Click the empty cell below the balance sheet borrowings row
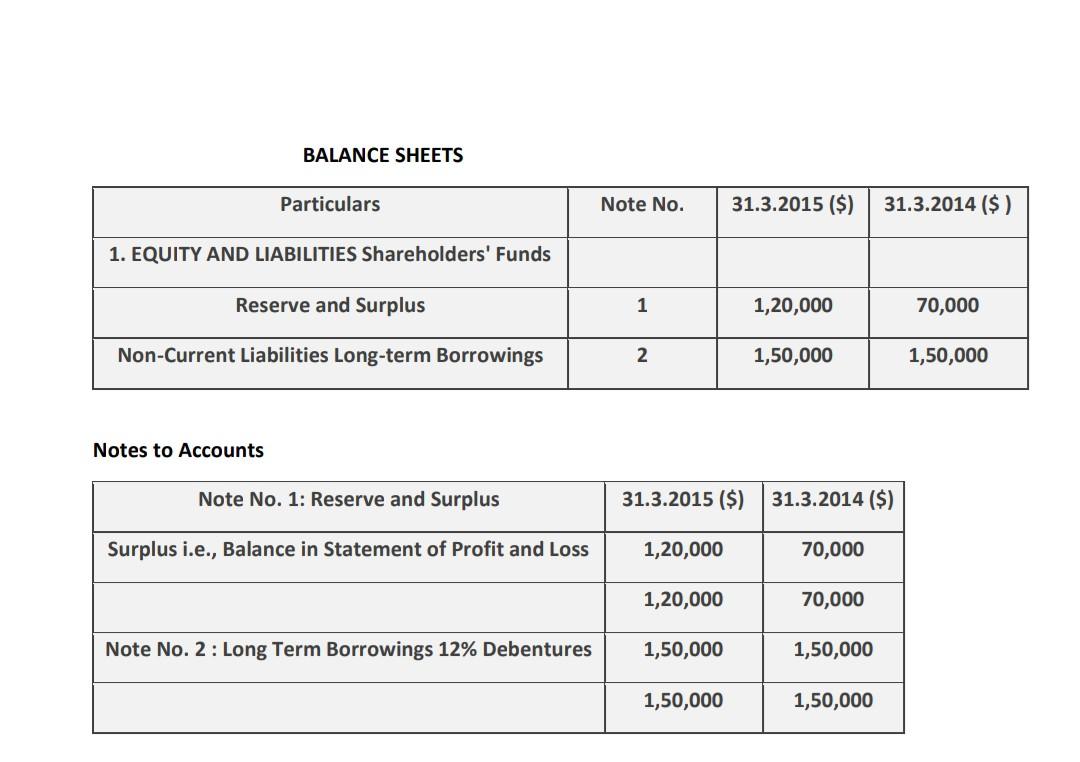This screenshot has width=1080, height=762. [330, 385]
